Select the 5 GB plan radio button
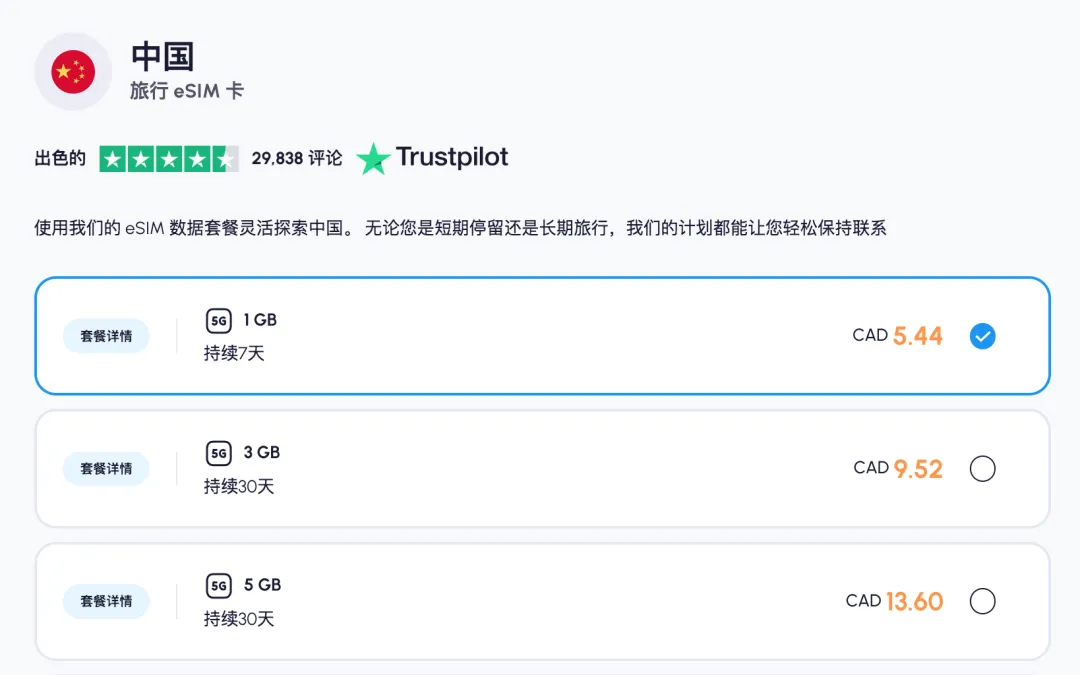The image size is (1080, 675). click(982, 601)
